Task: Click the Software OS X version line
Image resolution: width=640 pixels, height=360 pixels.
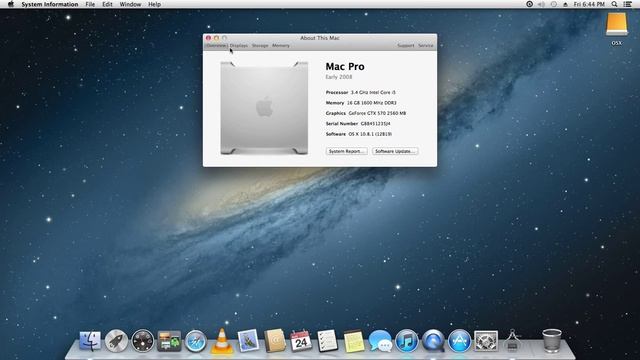Action: pos(359,134)
